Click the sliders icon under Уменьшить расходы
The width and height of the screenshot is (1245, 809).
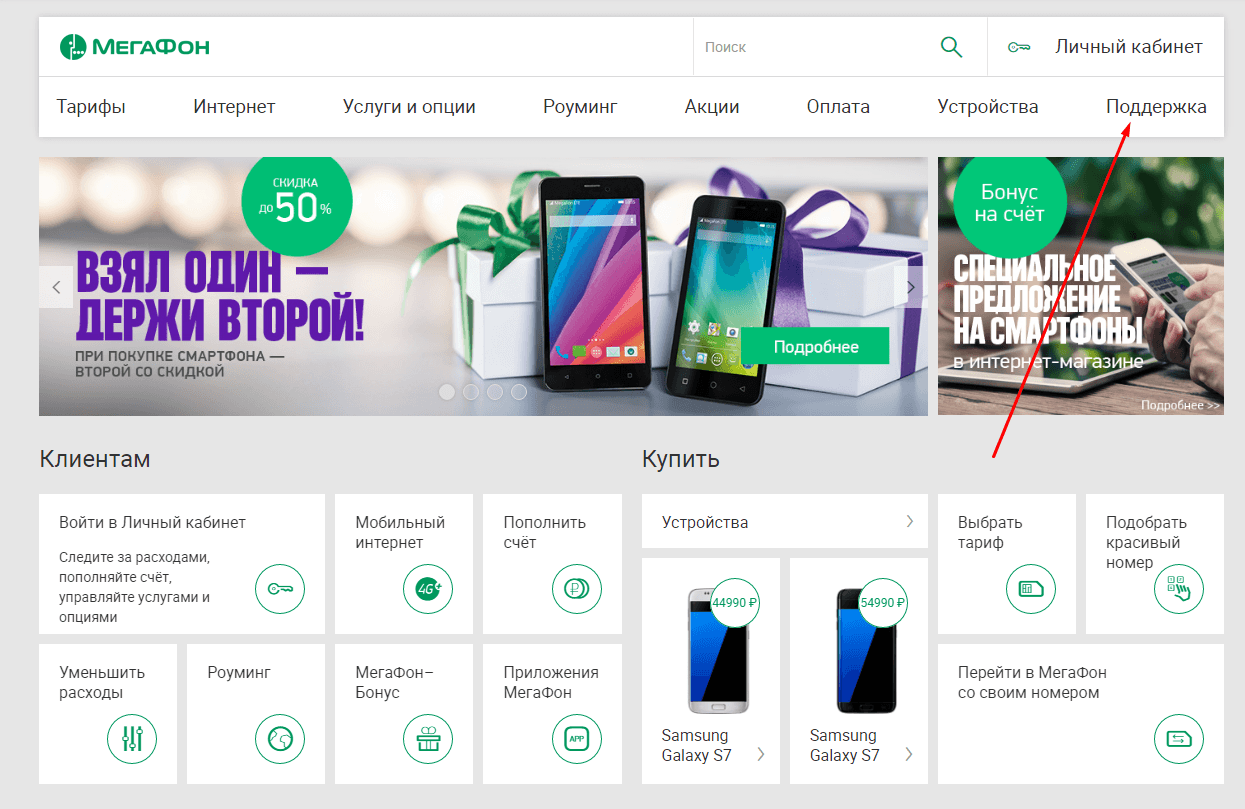tap(132, 739)
